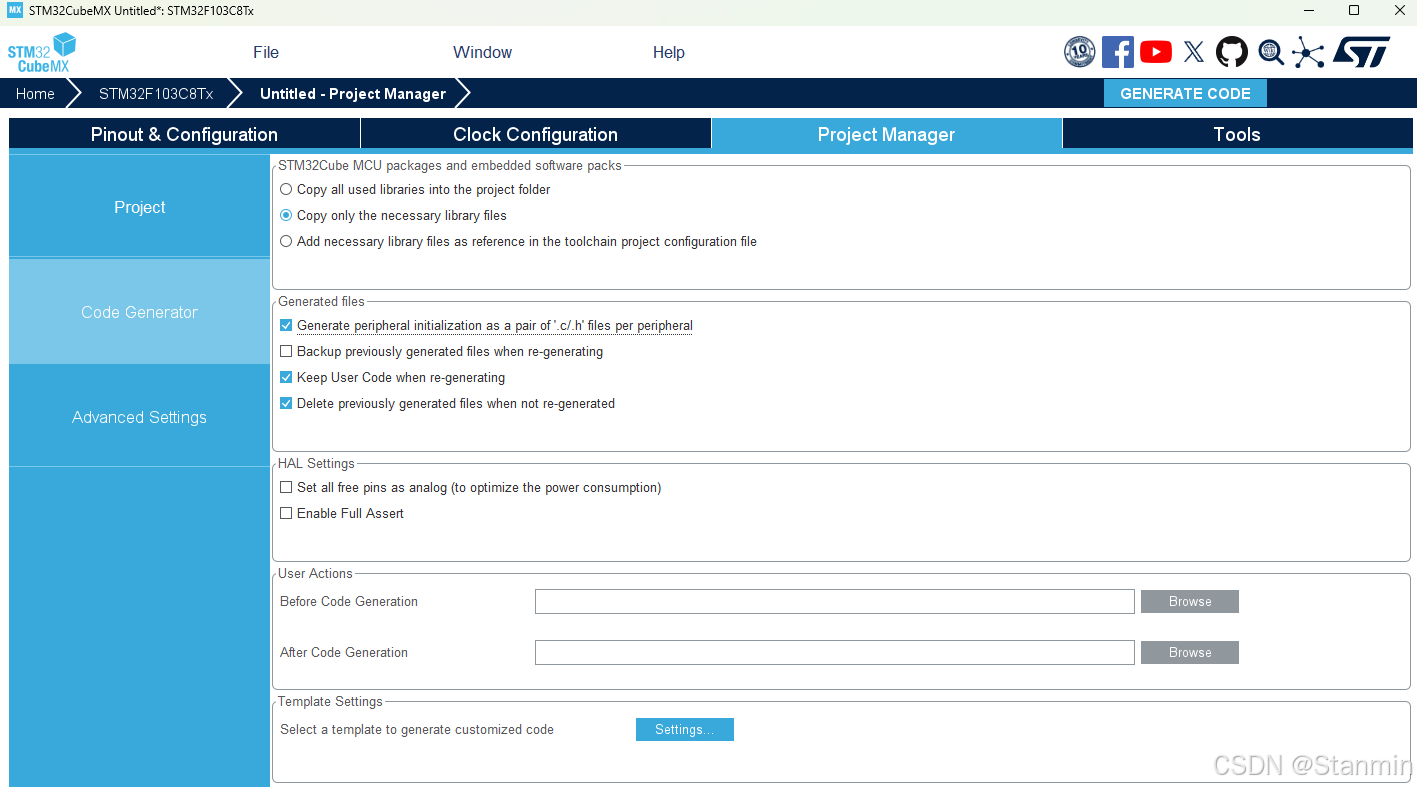Click Browse for Before Code Generation
The height and width of the screenshot is (791, 1417).
point(1190,601)
